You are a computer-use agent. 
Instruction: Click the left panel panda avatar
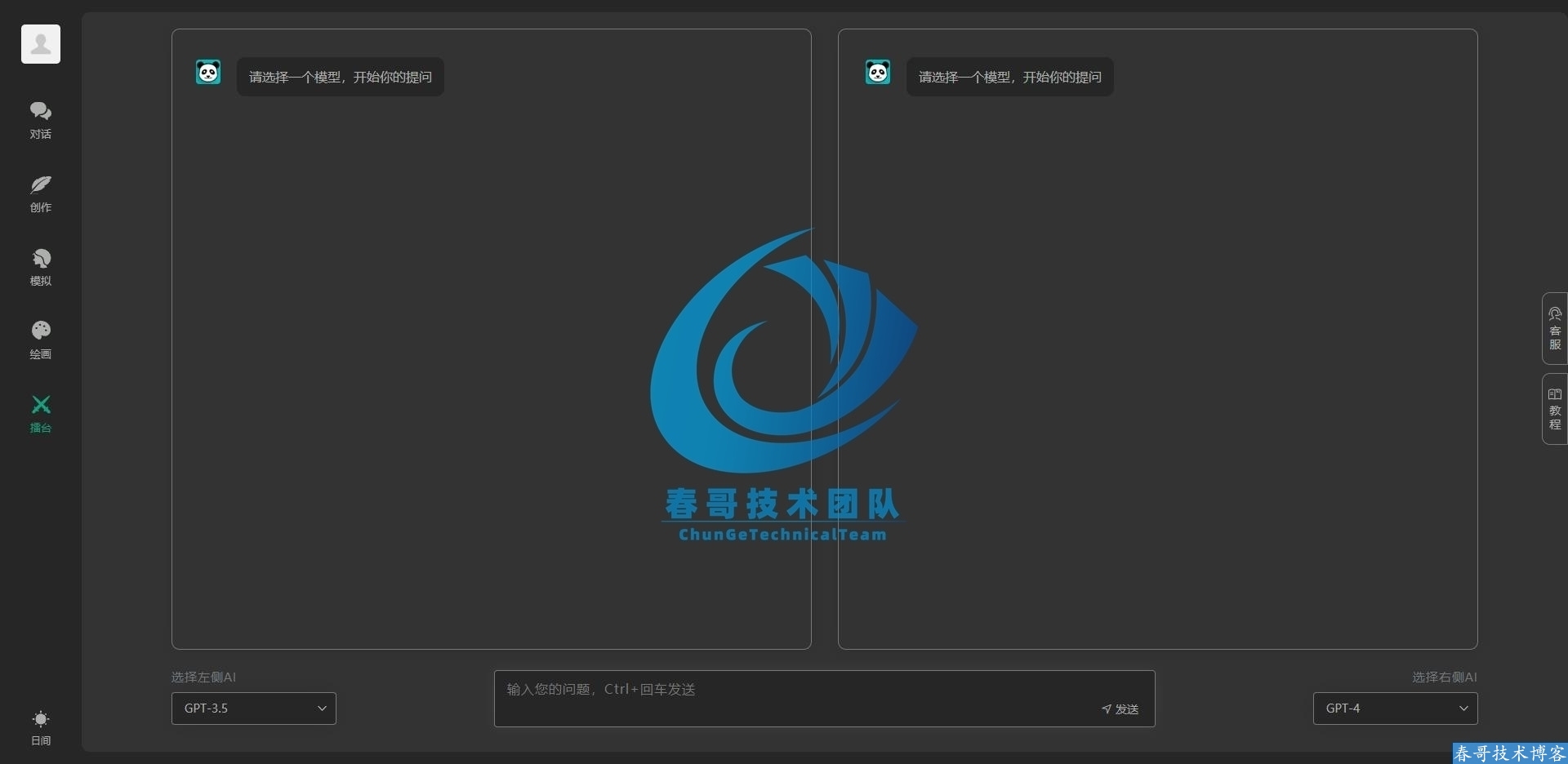(208, 73)
